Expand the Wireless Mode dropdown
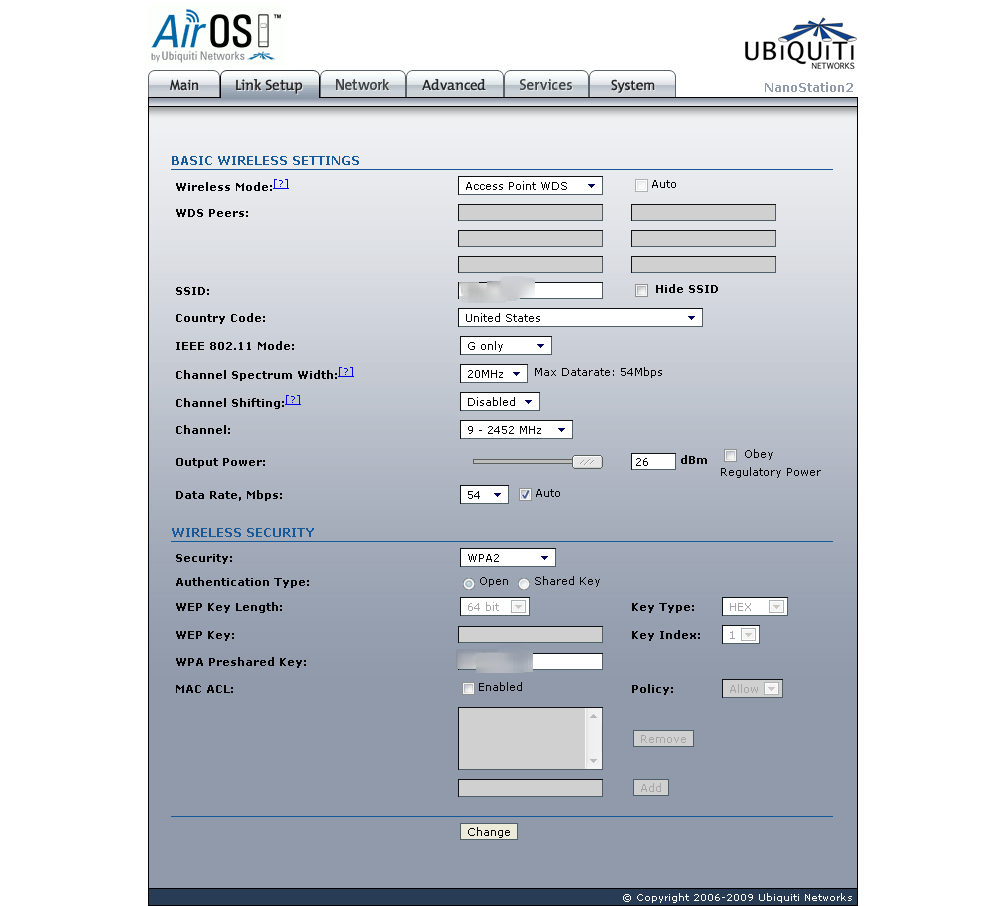The height and width of the screenshot is (906, 1007). point(530,186)
